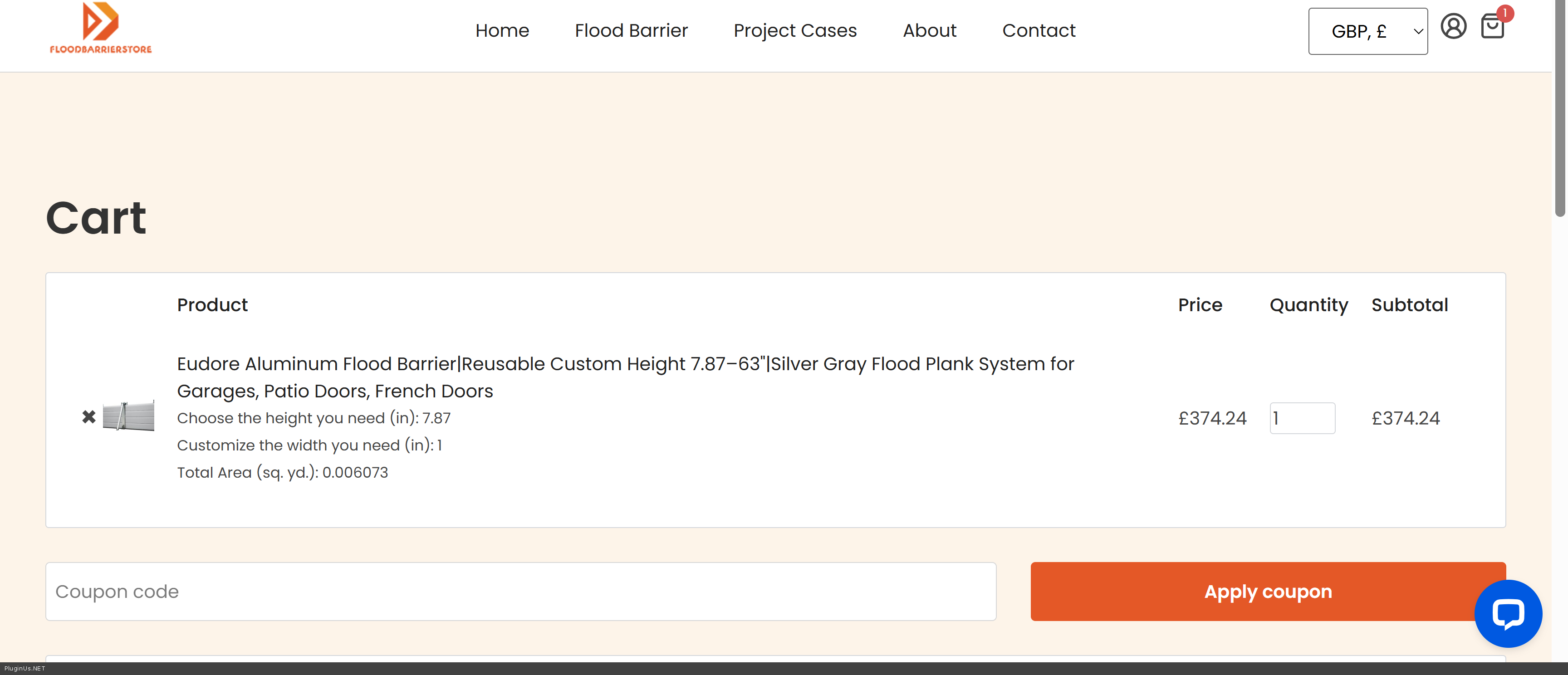Click the quantity input box
This screenshot has height=675, width=1568.
pos(1302,418)
